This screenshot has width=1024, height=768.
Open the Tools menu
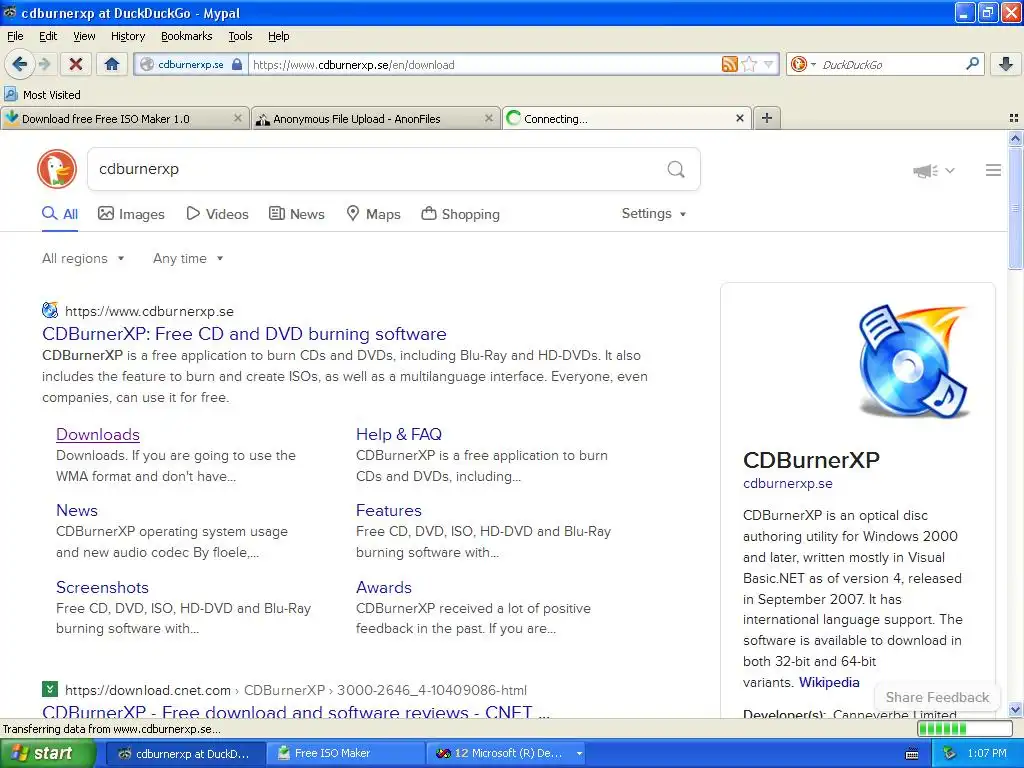(240, 36)
